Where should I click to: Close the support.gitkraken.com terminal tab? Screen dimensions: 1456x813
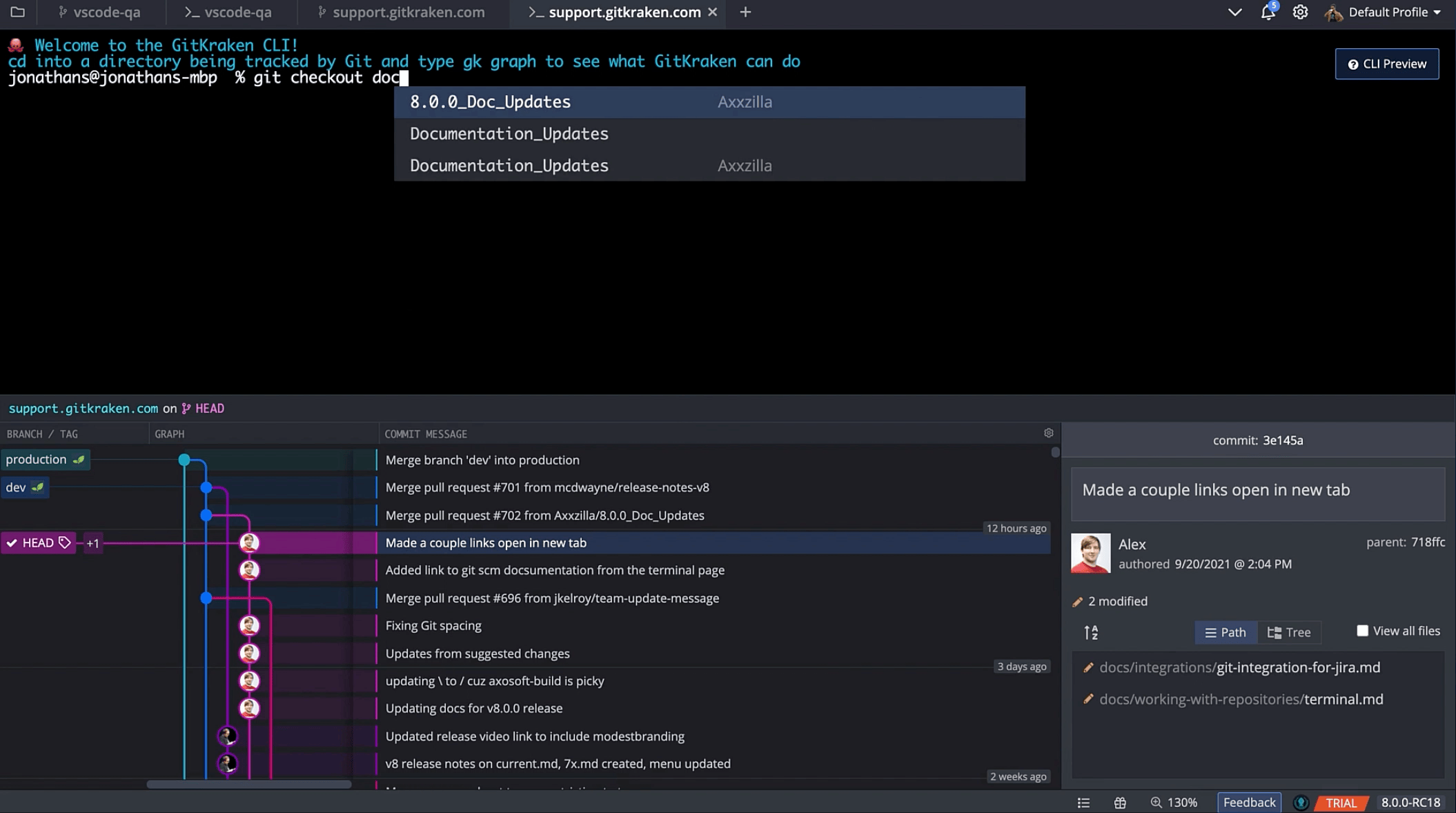(713, 12)
